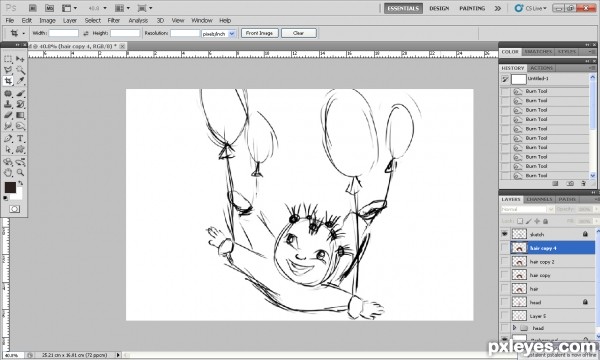
Task: Select the 3D Camera Orbit tool
Action: tap(20, 162)
